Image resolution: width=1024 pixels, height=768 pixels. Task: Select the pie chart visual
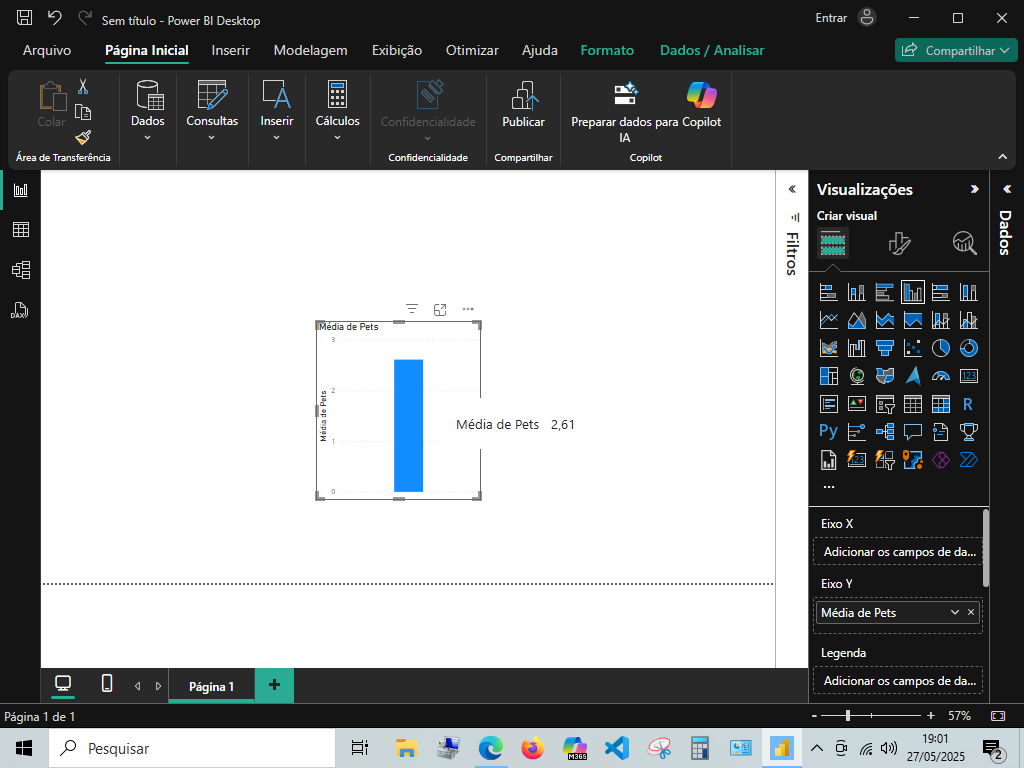coord(940,348)
